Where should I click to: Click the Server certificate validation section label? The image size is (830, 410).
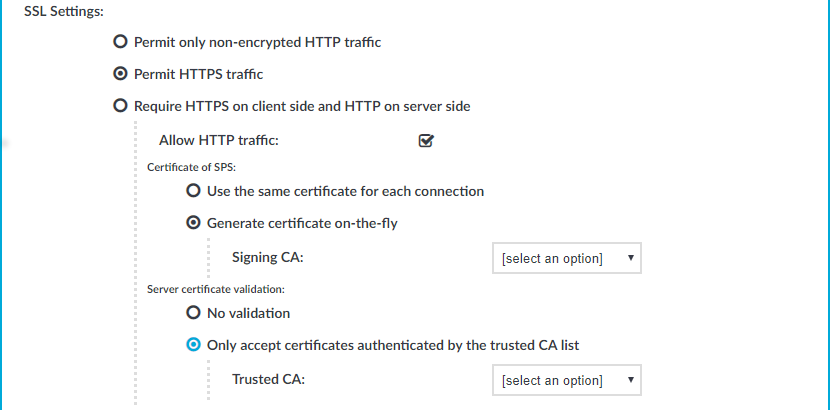tap(216, 289)
